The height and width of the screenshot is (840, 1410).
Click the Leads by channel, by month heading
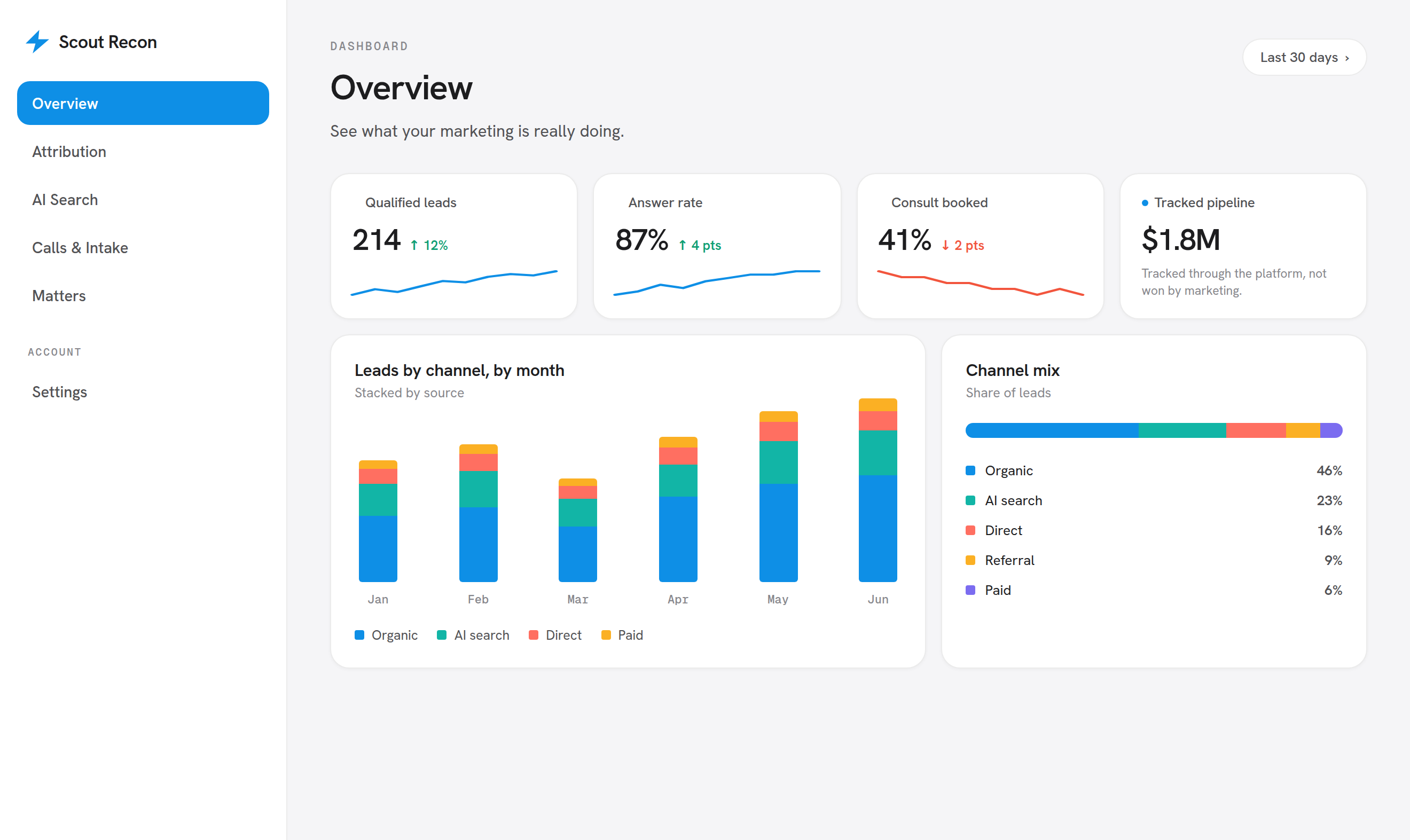point(460,370)
